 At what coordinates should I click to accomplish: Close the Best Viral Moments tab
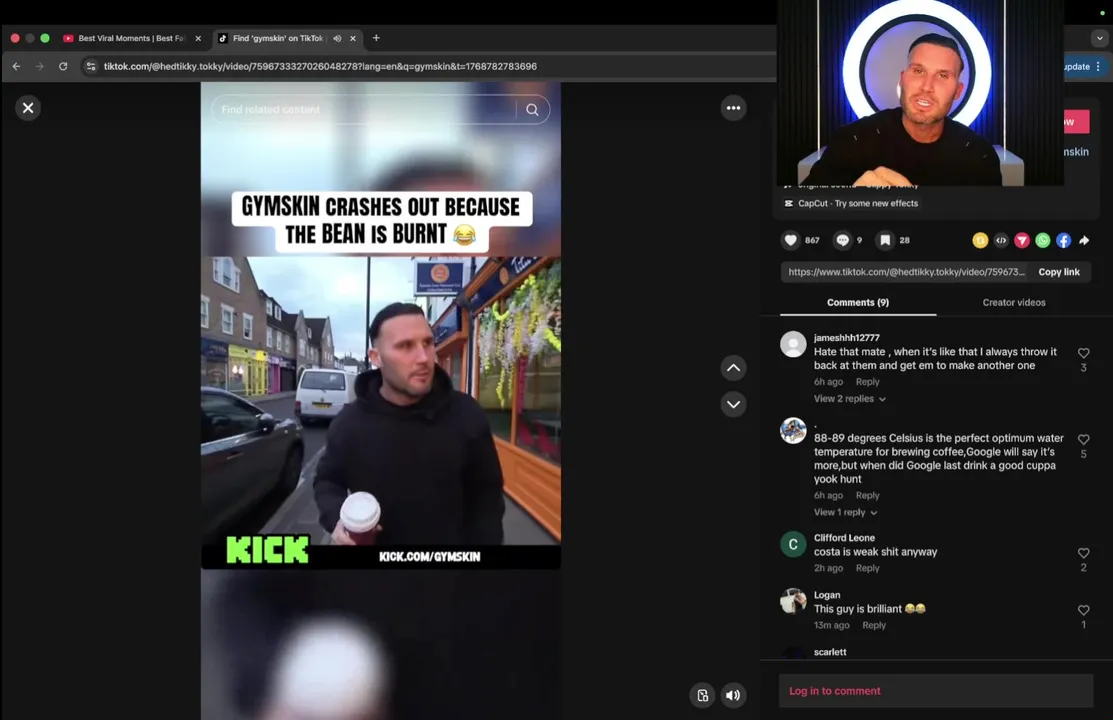[198, 38]
